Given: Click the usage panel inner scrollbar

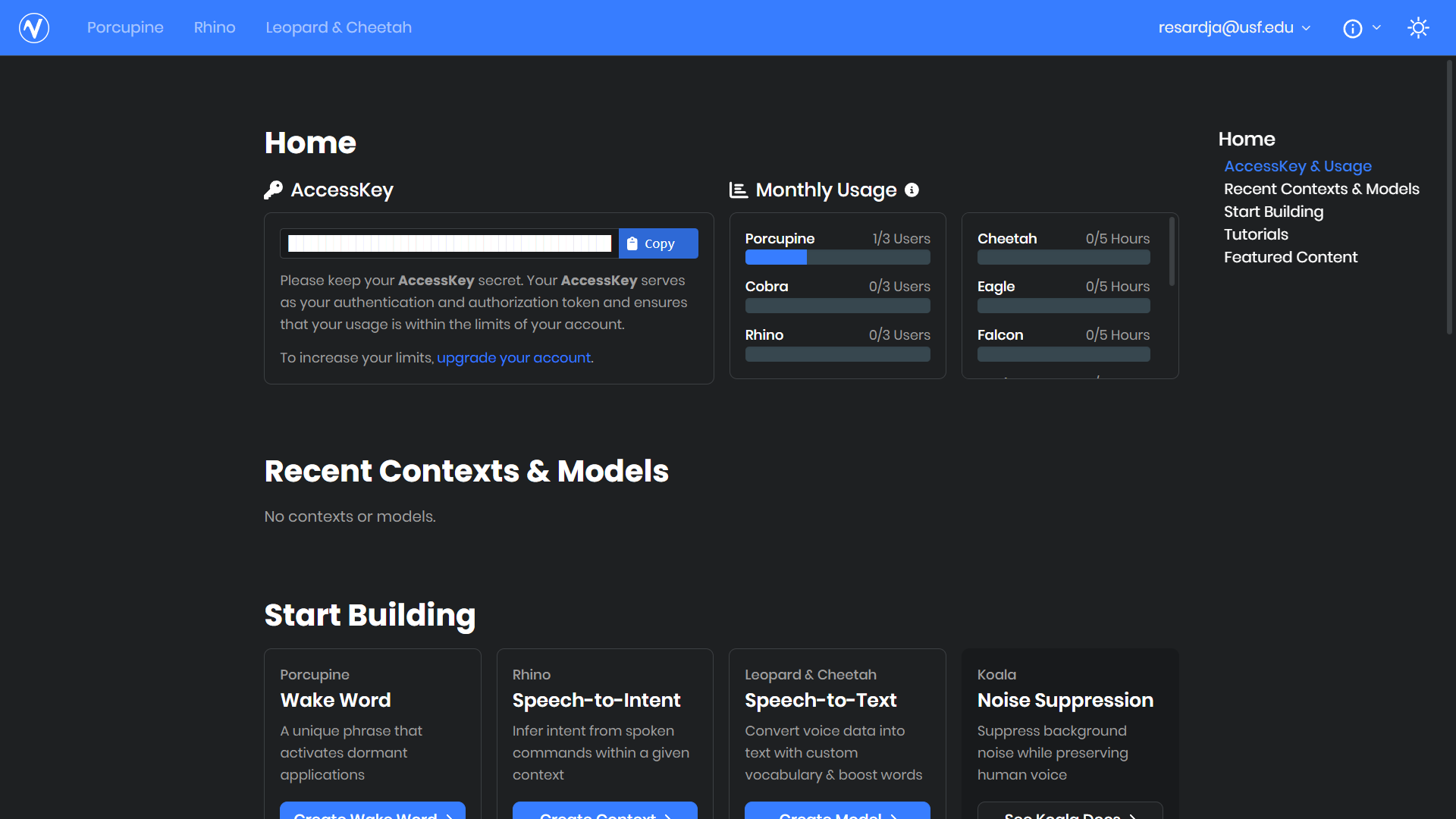Looking at the screenshot, I should pyautogui.click(x=1172, y=252).
